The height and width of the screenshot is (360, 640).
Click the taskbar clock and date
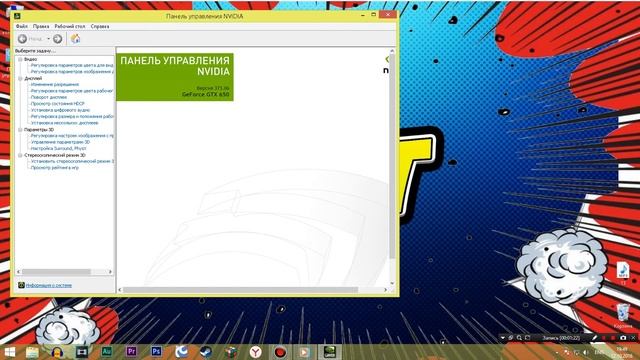622,352
